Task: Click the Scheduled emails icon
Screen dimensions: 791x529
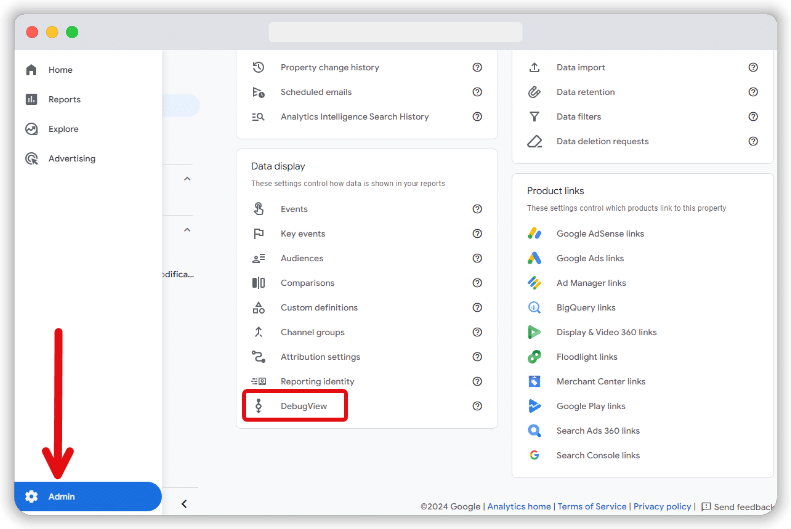Action: click(x=258, y=92)
